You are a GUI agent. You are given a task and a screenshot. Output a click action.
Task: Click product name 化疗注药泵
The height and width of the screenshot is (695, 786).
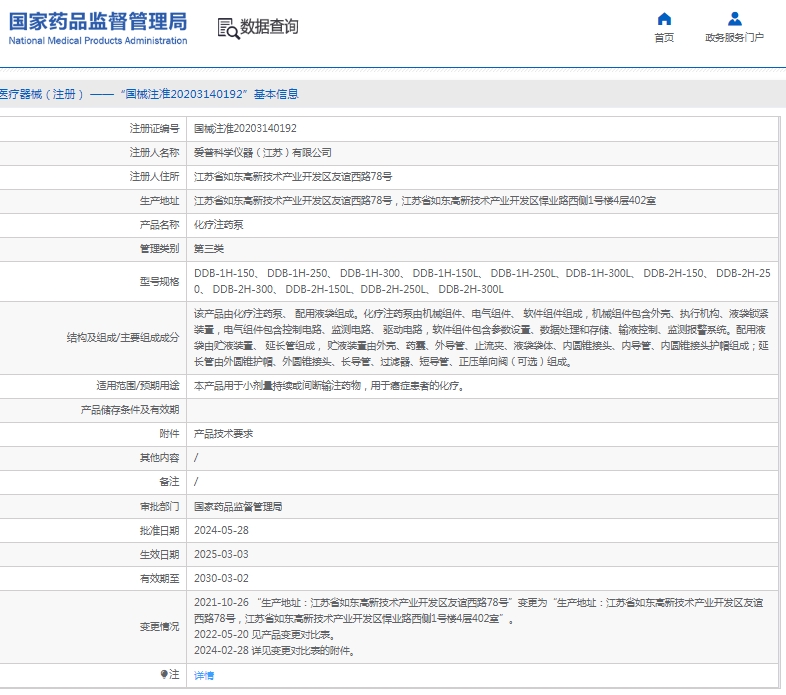[219, 225]
